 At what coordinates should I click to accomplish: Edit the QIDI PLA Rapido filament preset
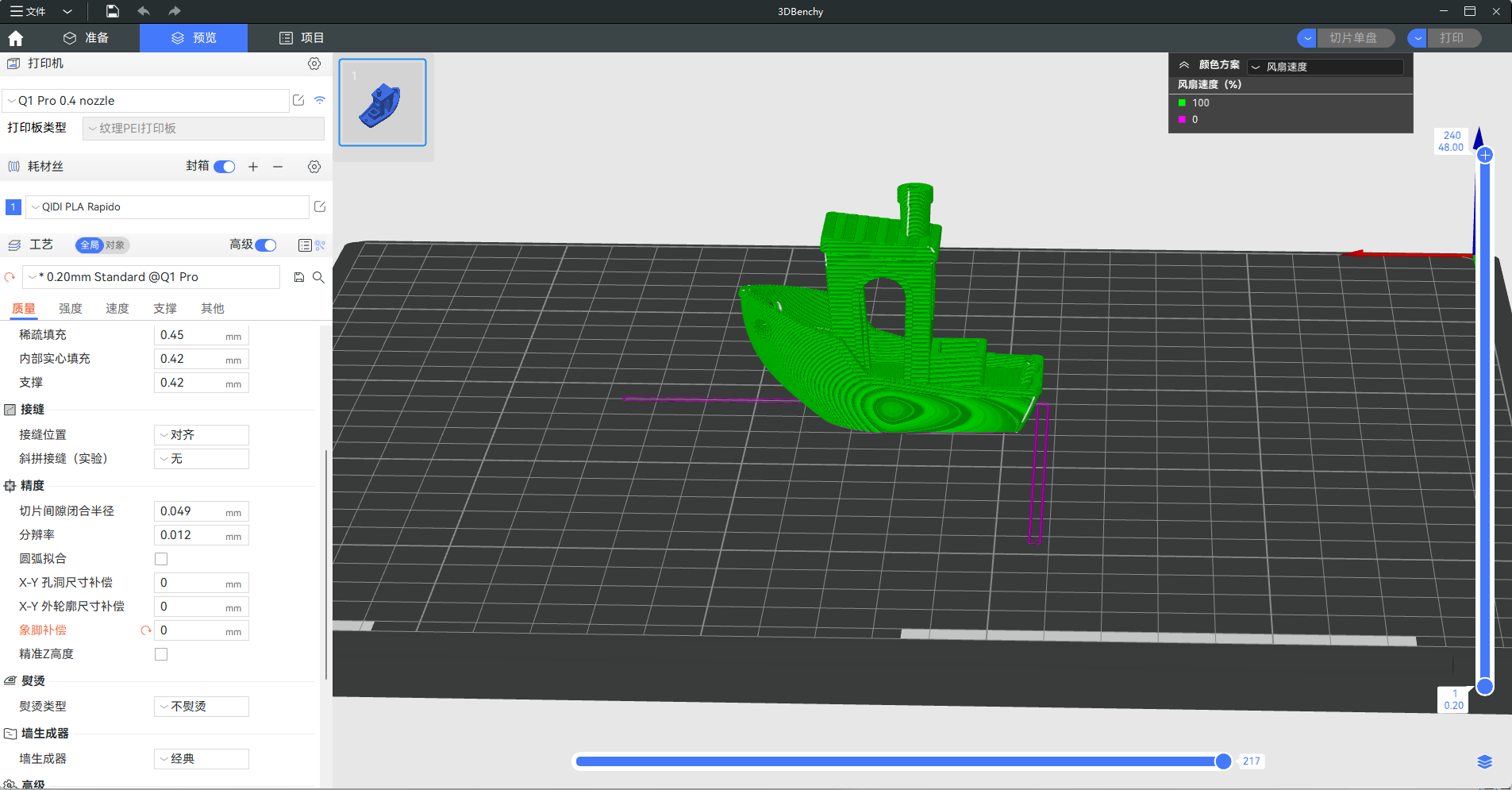pos(320,206)
